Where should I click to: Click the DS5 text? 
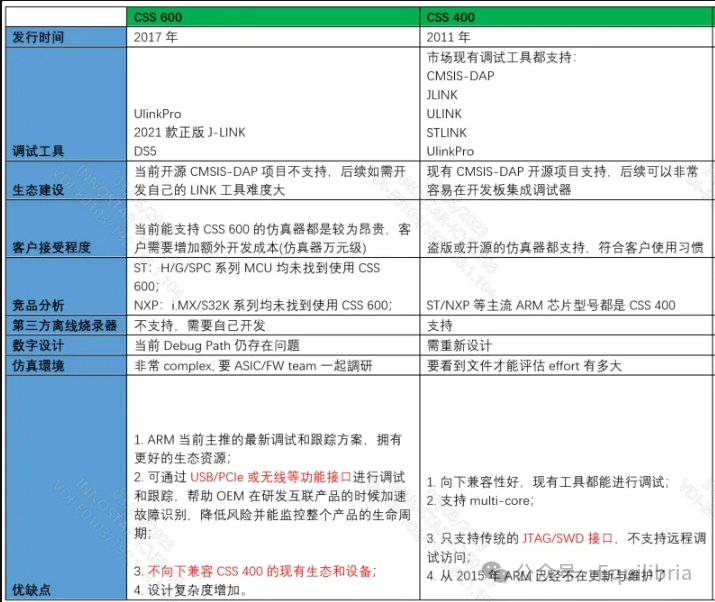click(x=145, y=151)
